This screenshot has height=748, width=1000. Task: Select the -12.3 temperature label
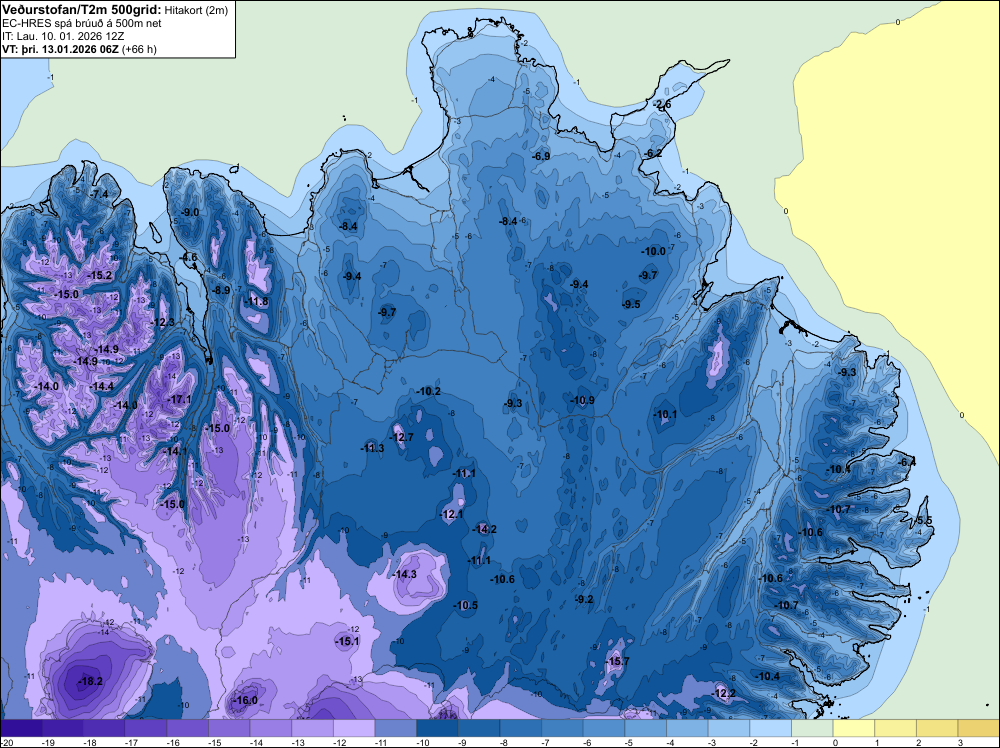(162, 322)
